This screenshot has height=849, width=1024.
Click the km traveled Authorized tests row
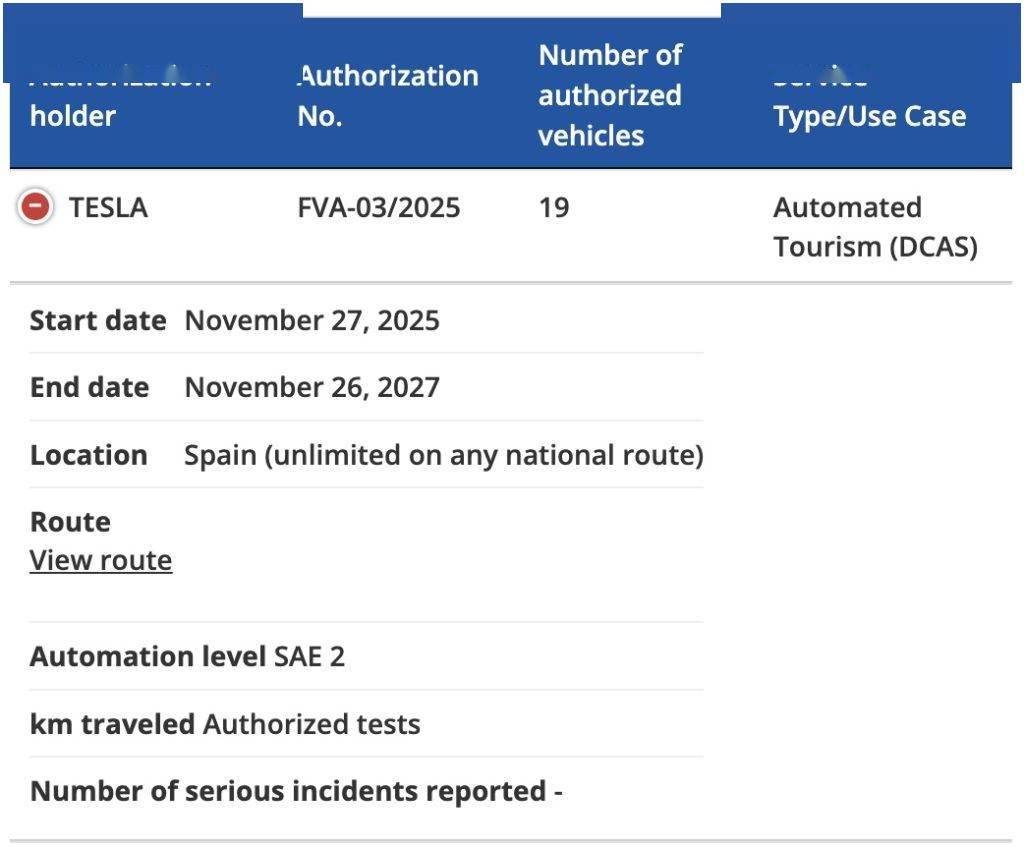225,724
